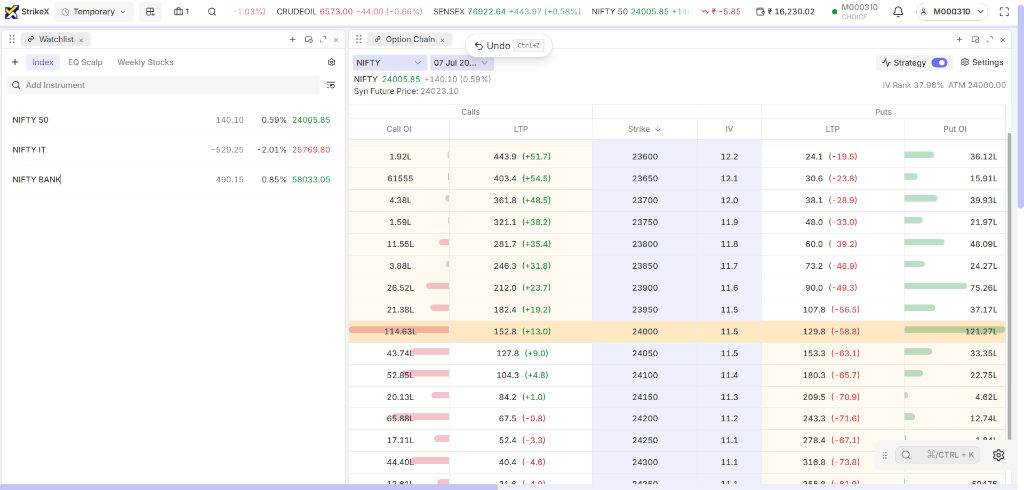This screenshot has width=1024, height=490.
Task: Click Put LTP 129.8 at strike 24000
Action: coord(832,331)
